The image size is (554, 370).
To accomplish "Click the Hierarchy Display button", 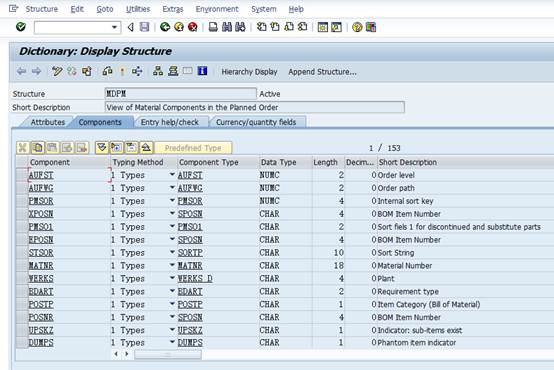I will [249, 72].
